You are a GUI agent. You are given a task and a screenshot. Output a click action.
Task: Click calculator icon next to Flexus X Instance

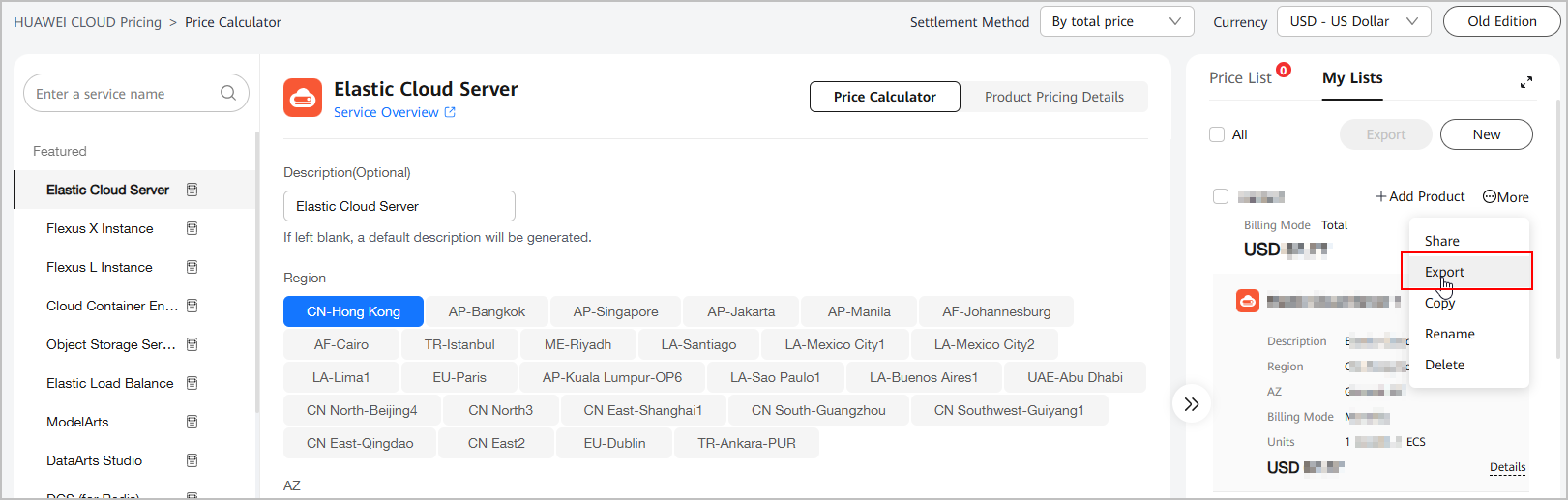point(192,228)
